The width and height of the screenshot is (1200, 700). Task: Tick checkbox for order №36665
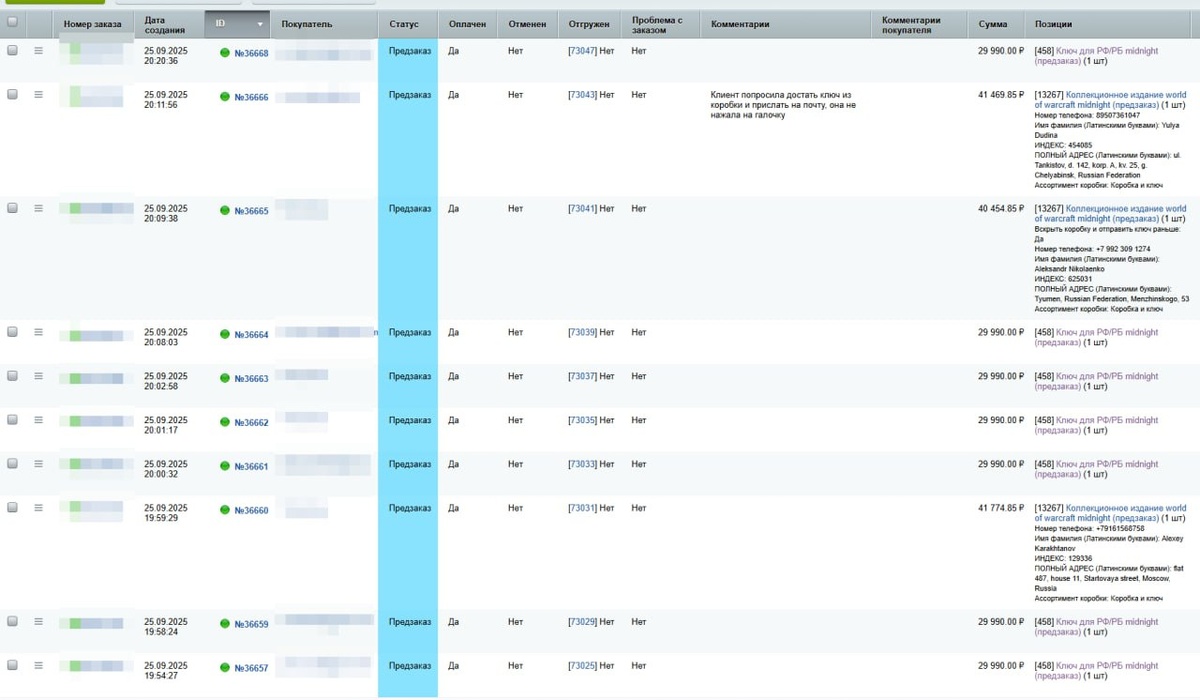(x=12, y=208)
